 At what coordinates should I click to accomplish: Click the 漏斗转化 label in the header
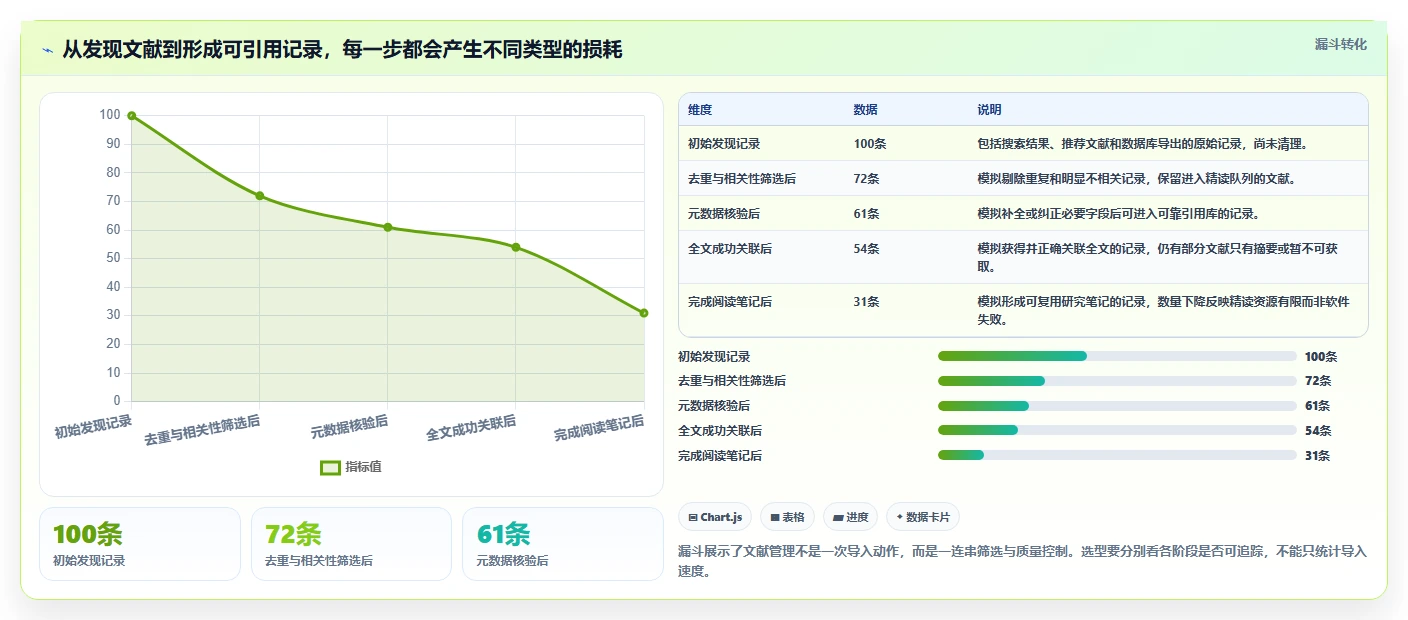pos(1340,44)
